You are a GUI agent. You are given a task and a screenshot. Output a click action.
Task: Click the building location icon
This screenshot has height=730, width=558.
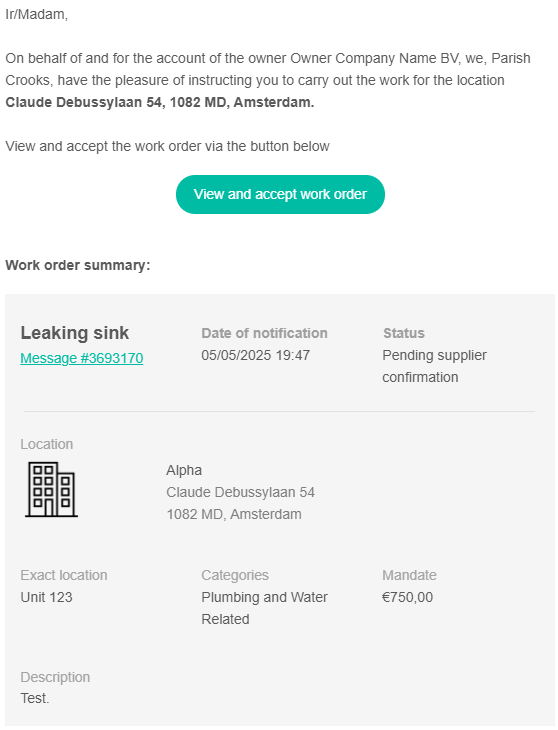pos(51,489)
